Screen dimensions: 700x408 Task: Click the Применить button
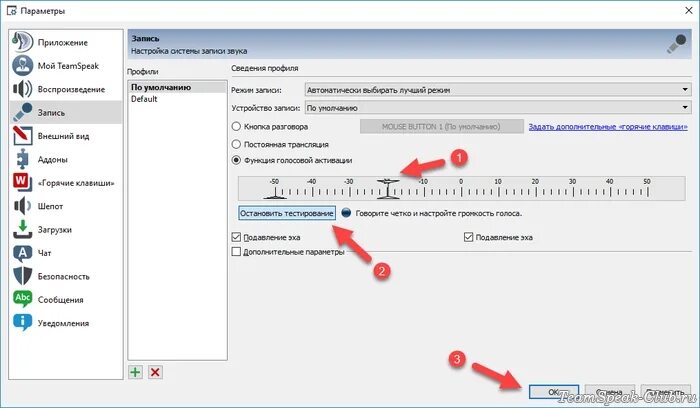pos(666,392)
